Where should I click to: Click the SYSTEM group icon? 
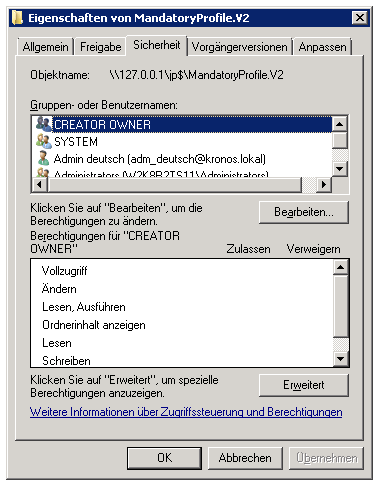click(x=44, y=141)
